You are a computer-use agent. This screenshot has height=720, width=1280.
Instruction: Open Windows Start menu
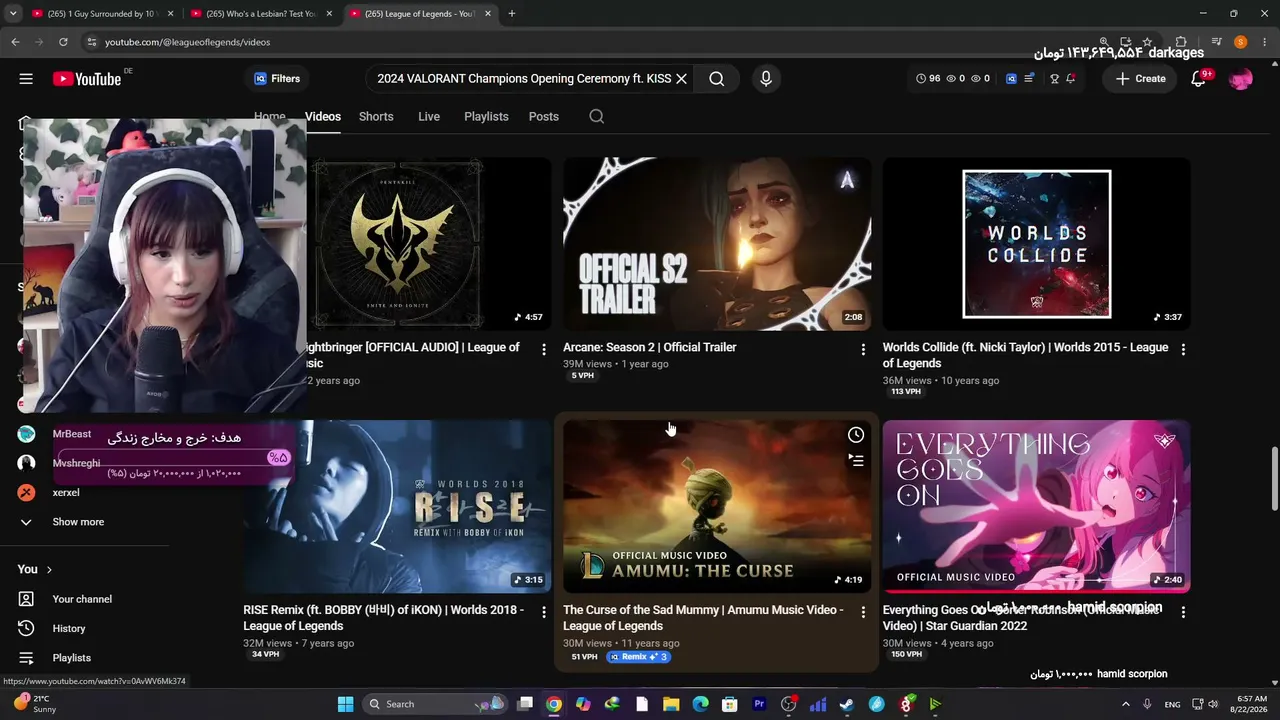pyautogui.click(x=345, y=704)
